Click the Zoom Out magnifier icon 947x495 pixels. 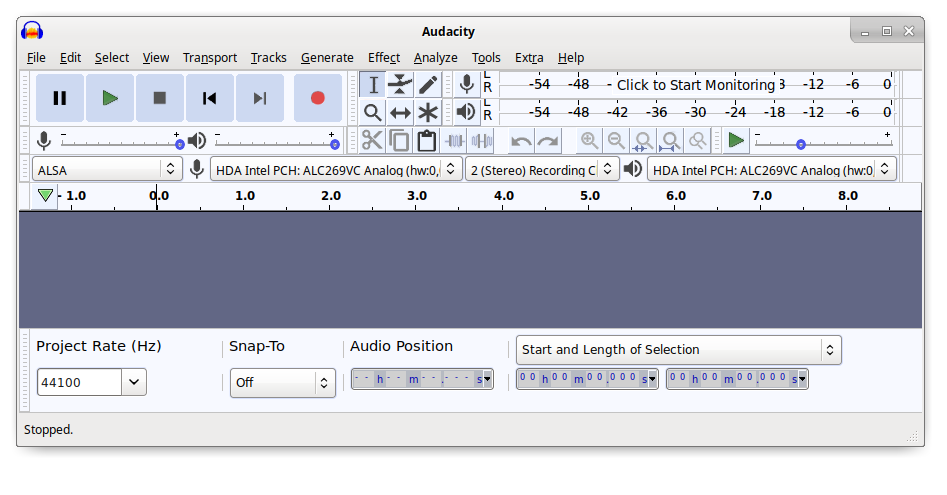(x=616, y=141)
